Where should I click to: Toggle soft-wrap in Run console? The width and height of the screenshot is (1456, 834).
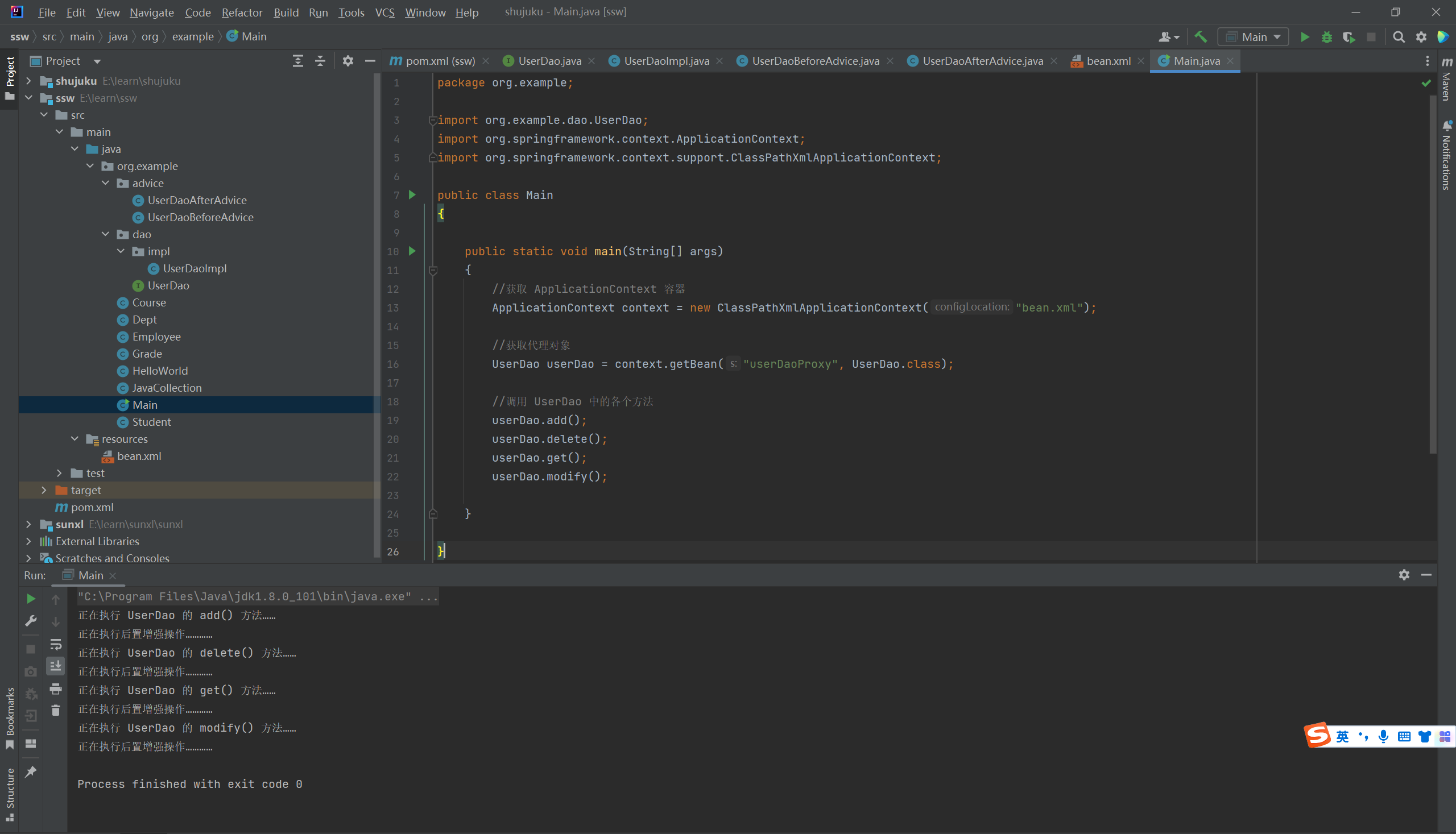pyautogui.click(x=56, y=644)
